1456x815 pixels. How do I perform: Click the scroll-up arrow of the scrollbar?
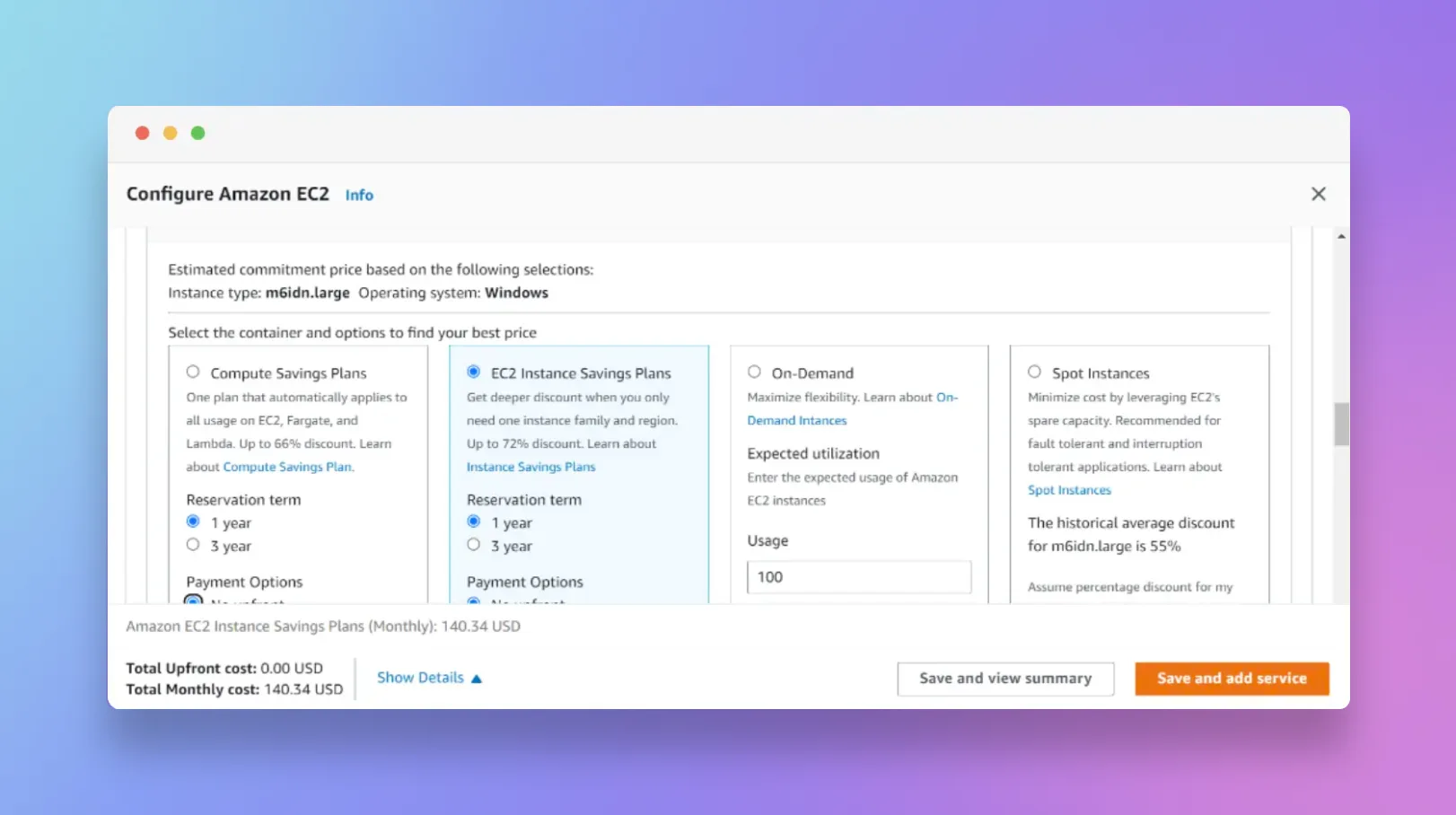[x=1341, y=236]
